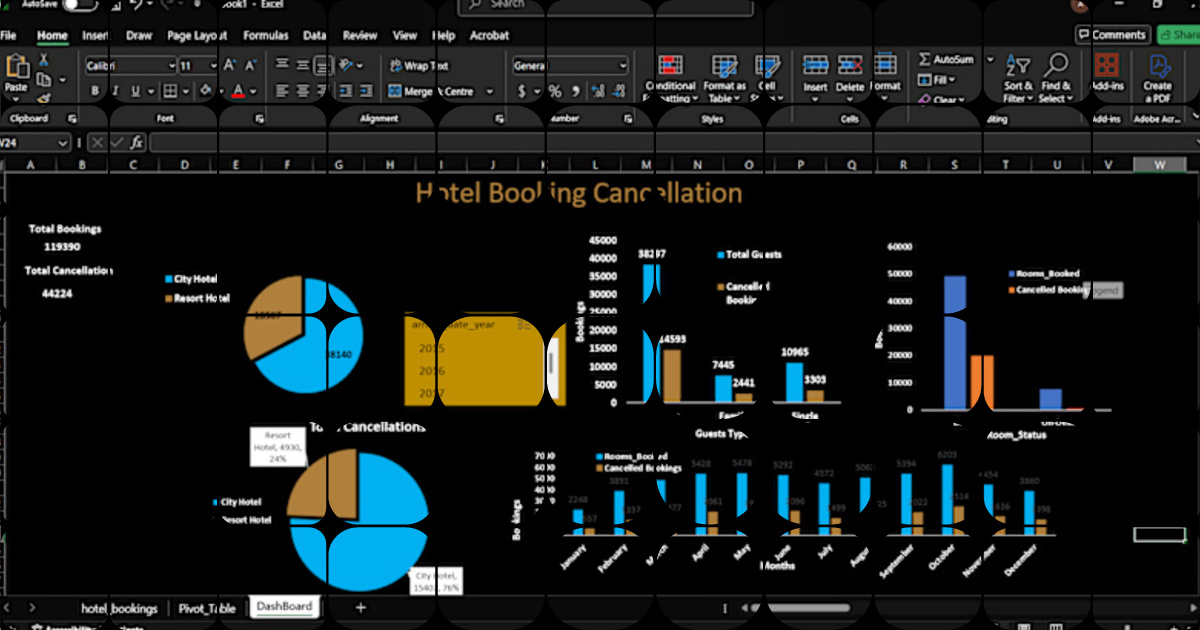
Task: Add a new sheet with plus button
Action: click(361, 607)
